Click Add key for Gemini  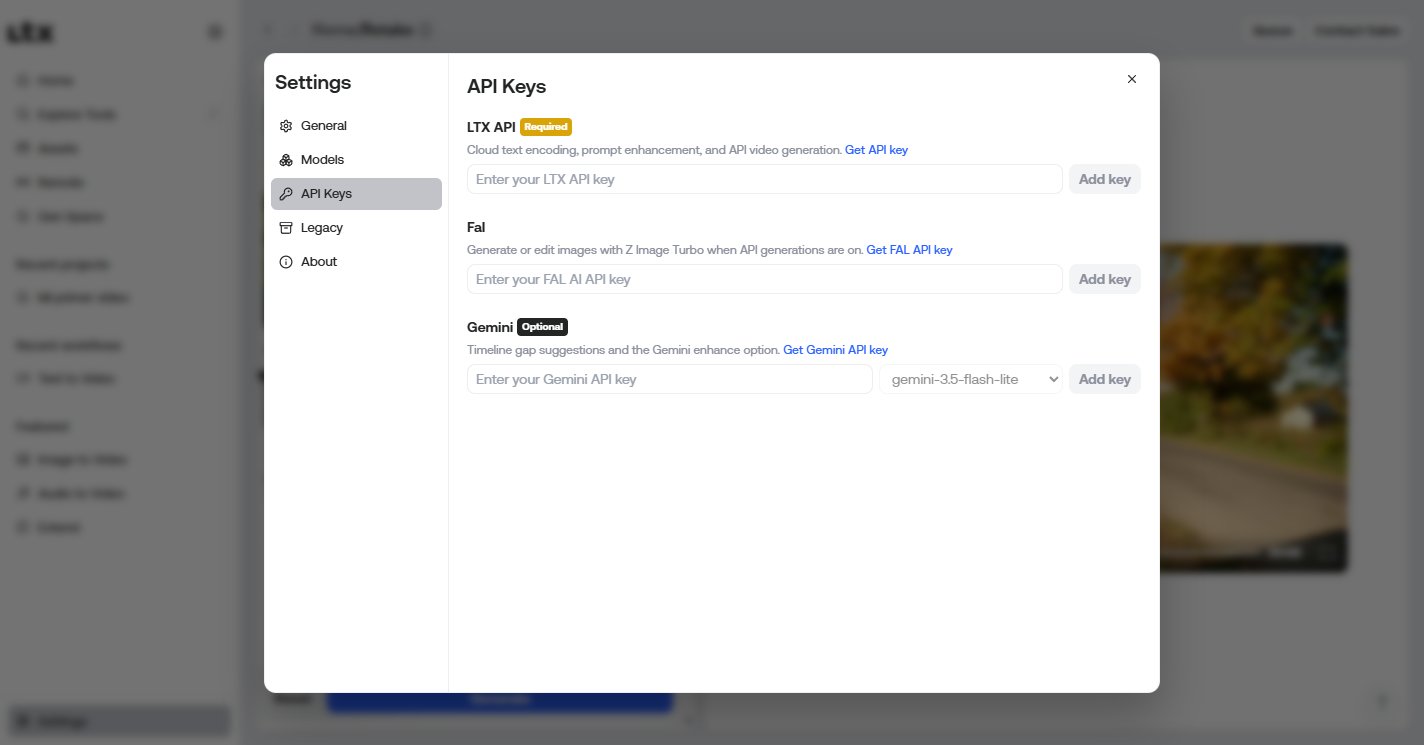tap(1105, 379)
